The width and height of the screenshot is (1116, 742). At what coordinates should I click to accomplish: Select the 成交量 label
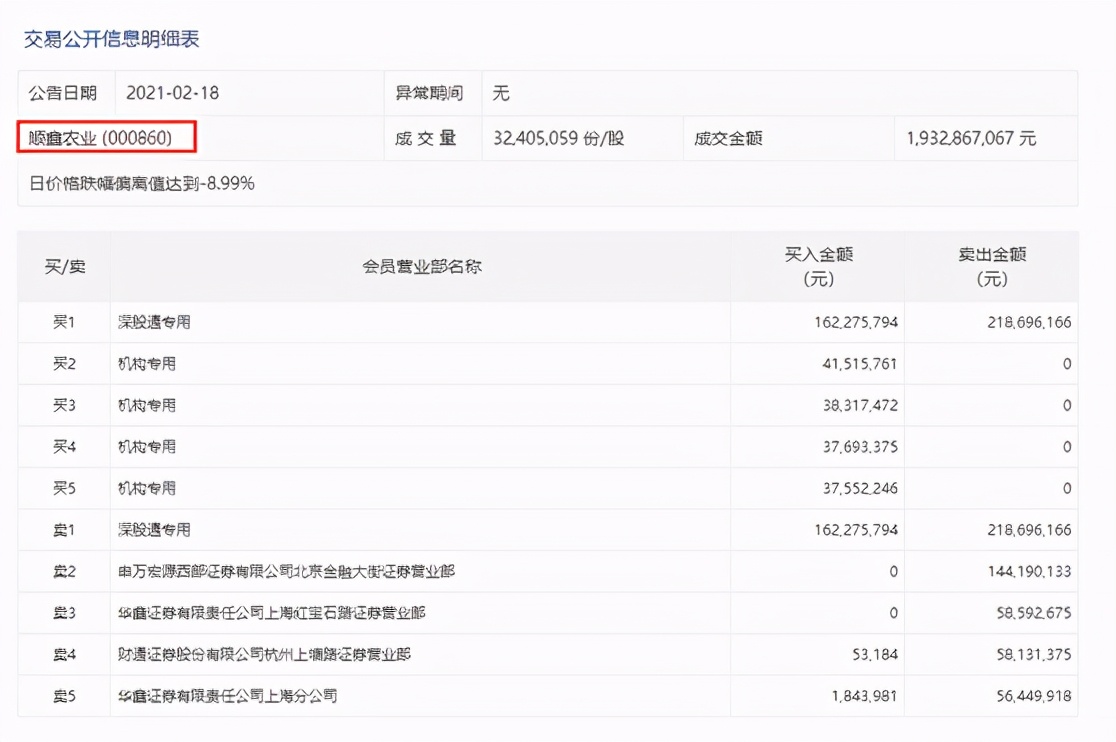point(426,138)
